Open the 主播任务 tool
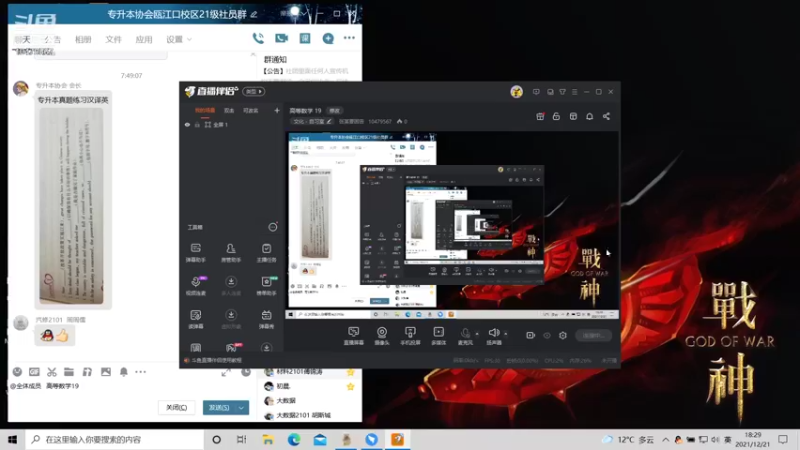The width and height of the screenshot is (800, 450). pyautogui.click(x=266, y=253)
